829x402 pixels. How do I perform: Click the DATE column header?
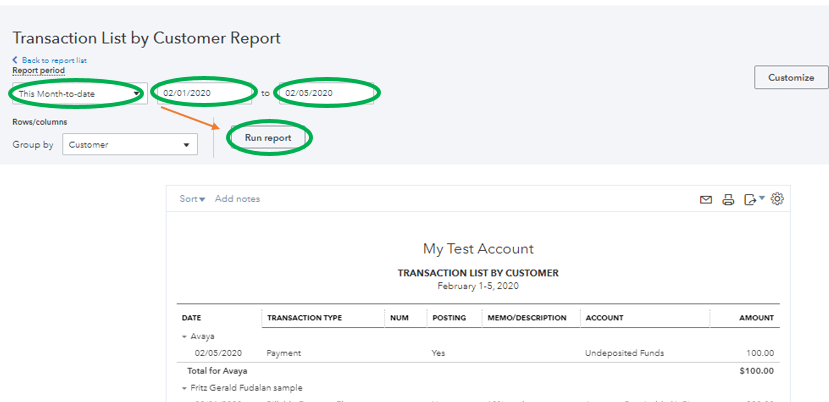192,318
